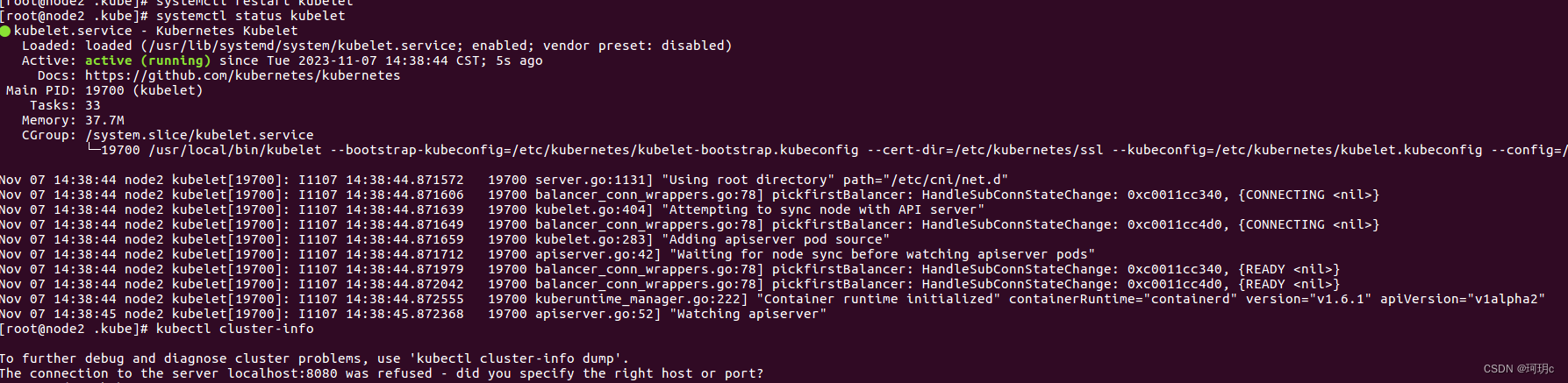Click the 'Watching apiserver' log message
Image resolution: width=1568 pixels, height=383 pixels.
748,314
